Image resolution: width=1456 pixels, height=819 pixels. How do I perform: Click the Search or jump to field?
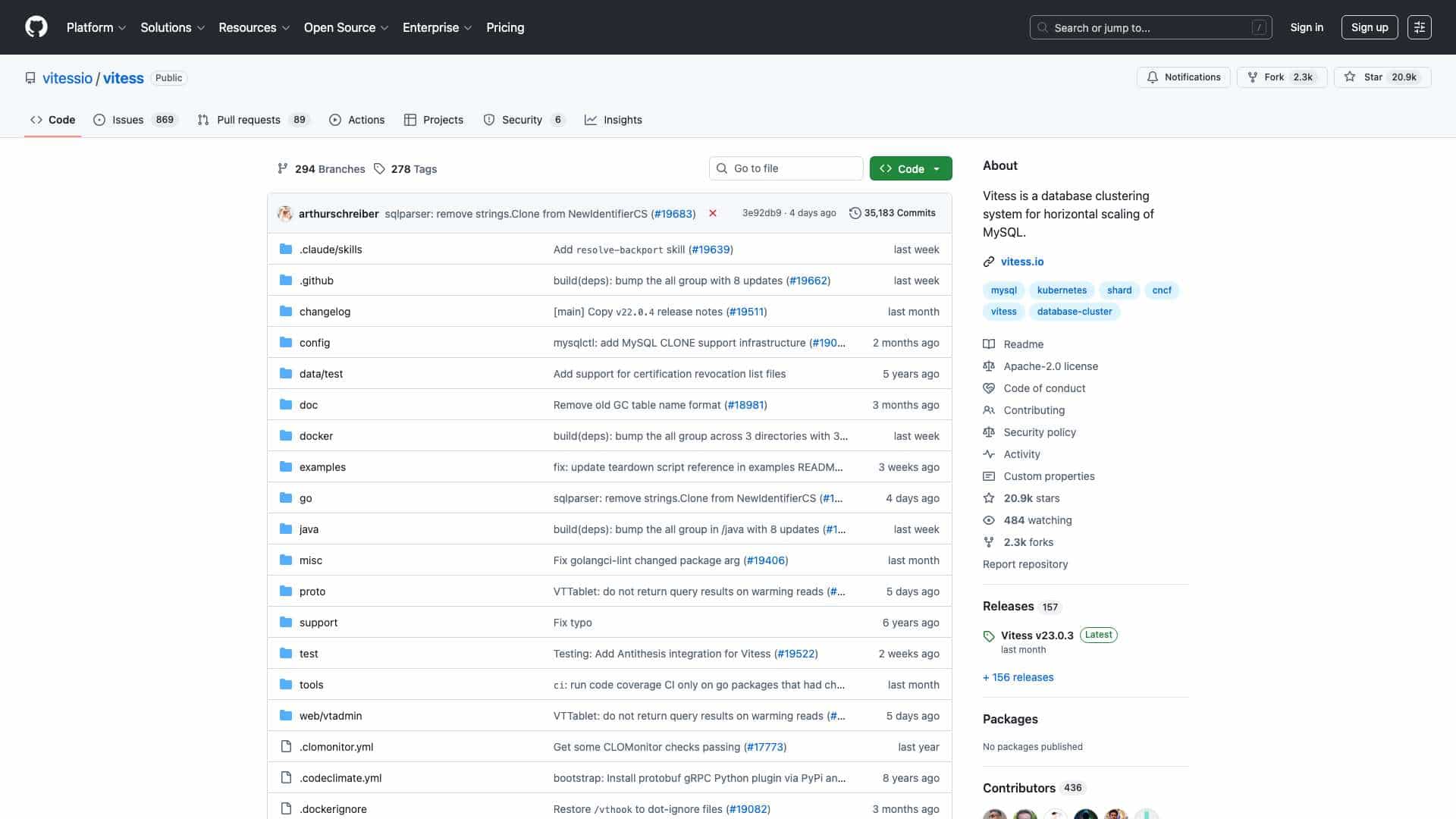pos(1150,27)
